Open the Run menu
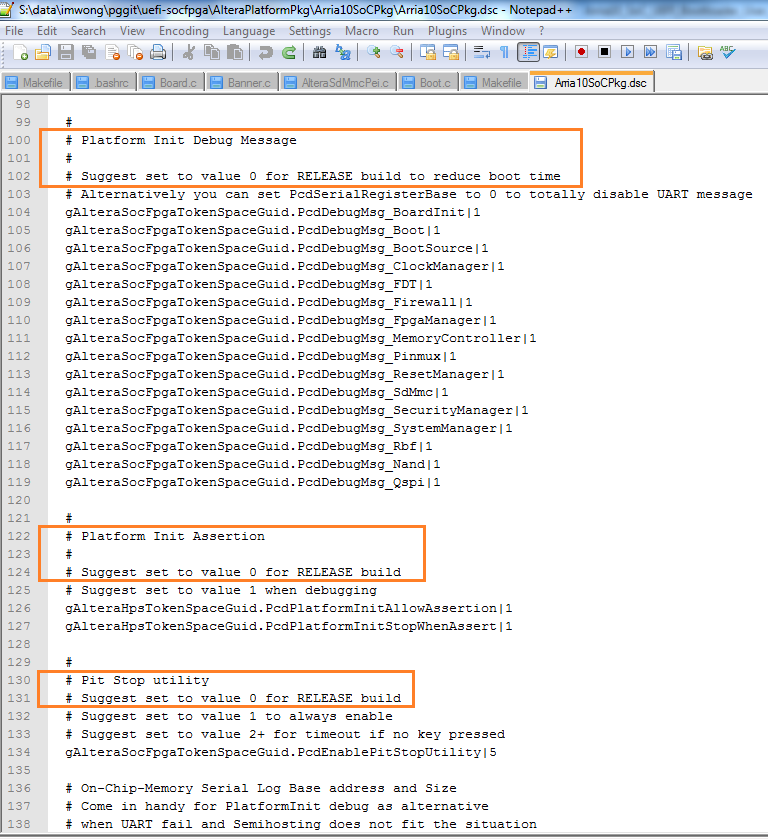The height and width of the screenshot is (839, 768). coord(403,31)
